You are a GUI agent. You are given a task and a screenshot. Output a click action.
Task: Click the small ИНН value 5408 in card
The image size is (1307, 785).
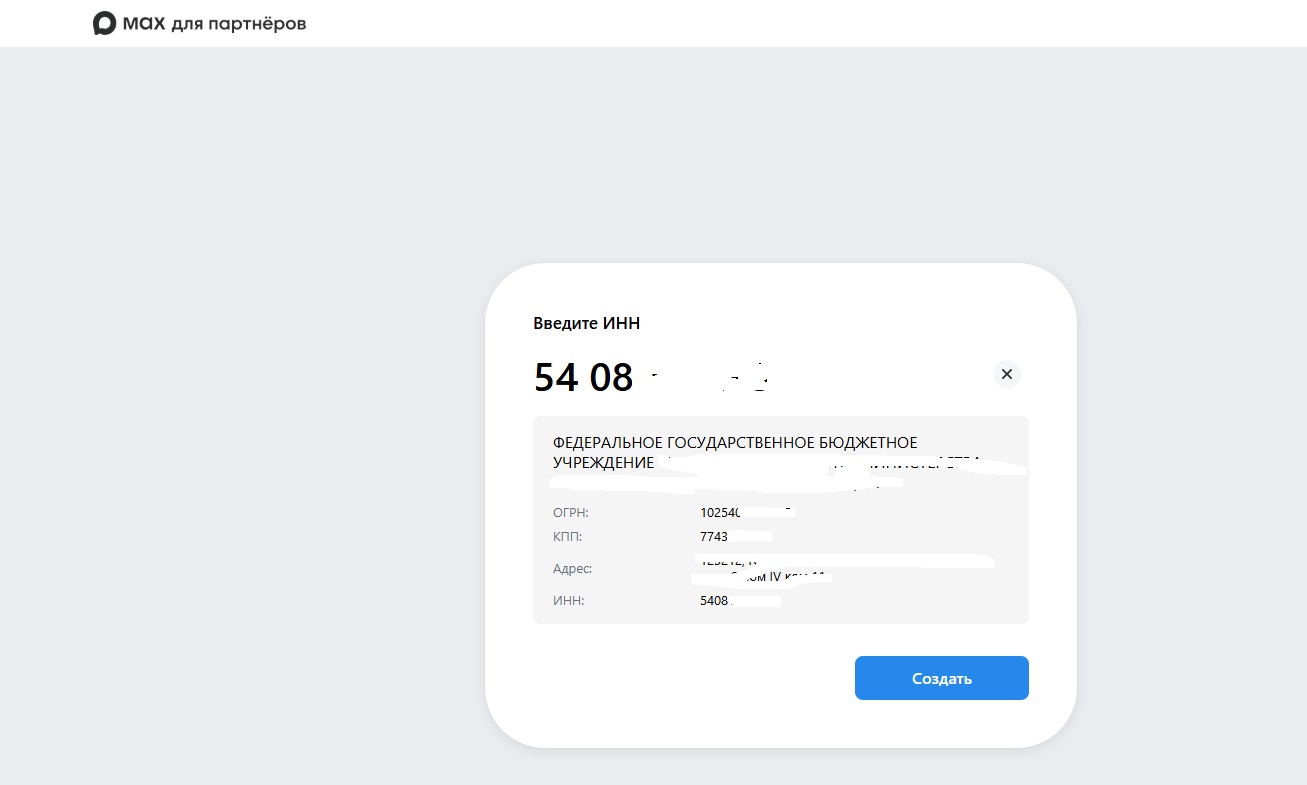[x=715, y=601]
